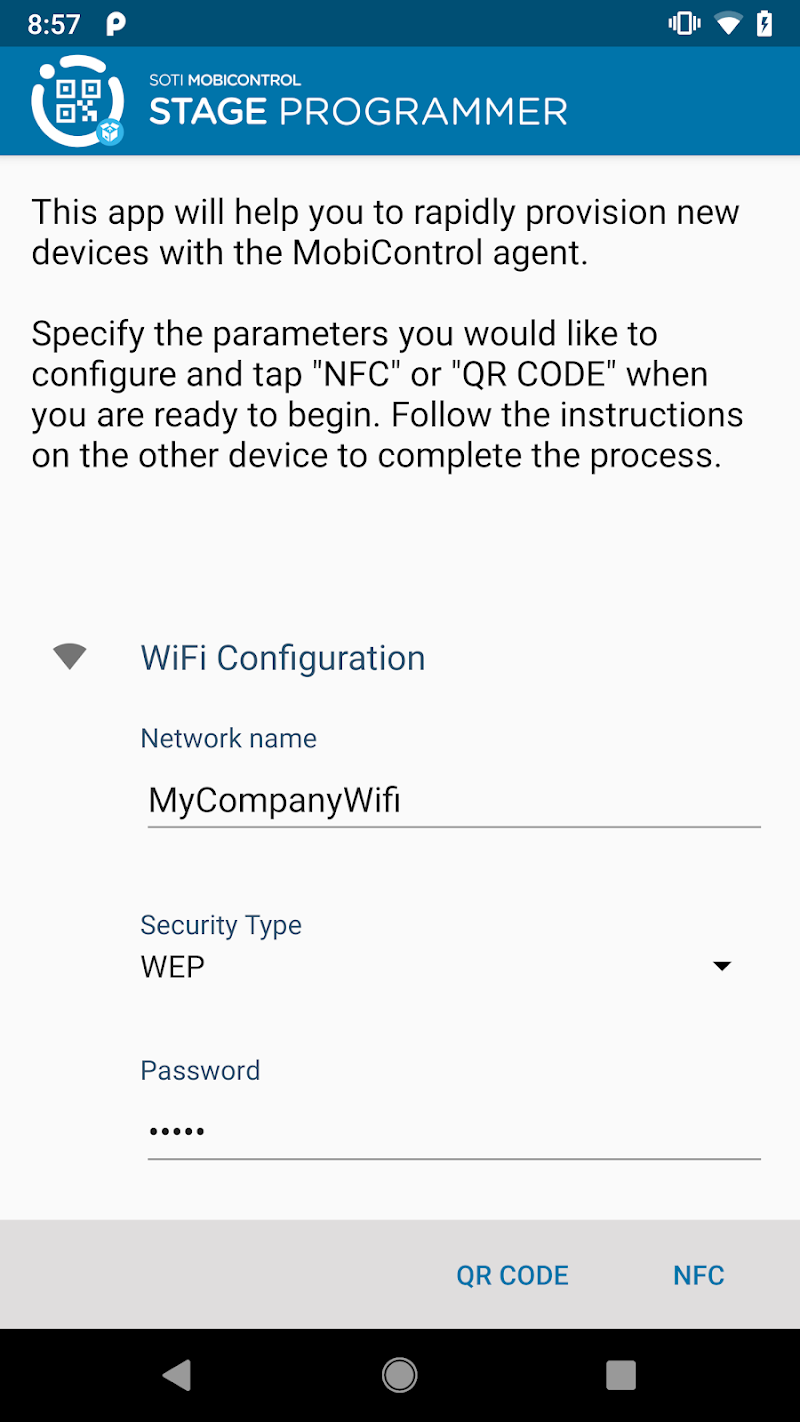Screen dimensions: 800x1422
Task: Open recent apps with the square button
Action: click(620, 1375)
